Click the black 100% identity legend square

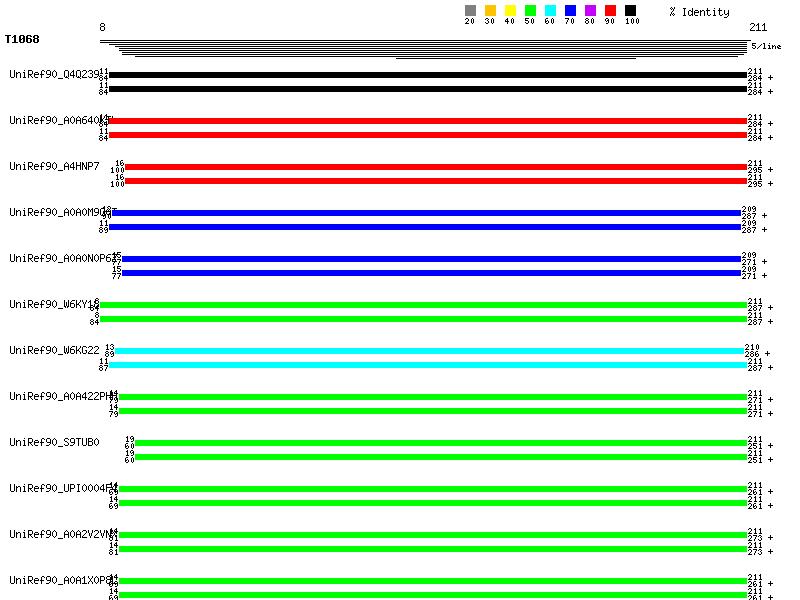[x=630, y=11]
